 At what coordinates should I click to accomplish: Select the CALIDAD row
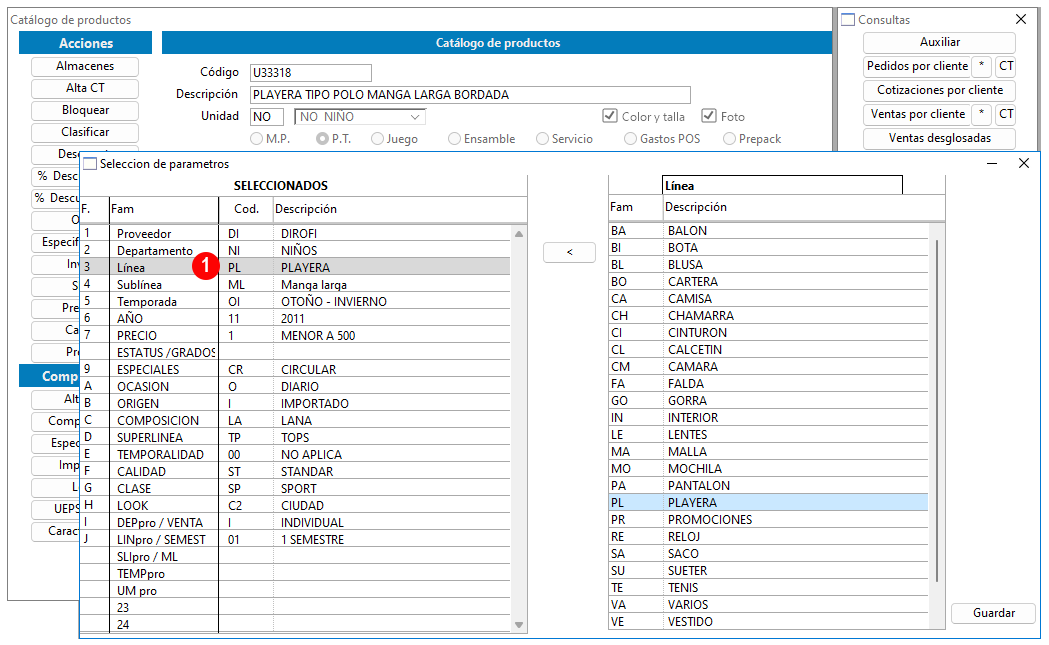coord(295,472)
